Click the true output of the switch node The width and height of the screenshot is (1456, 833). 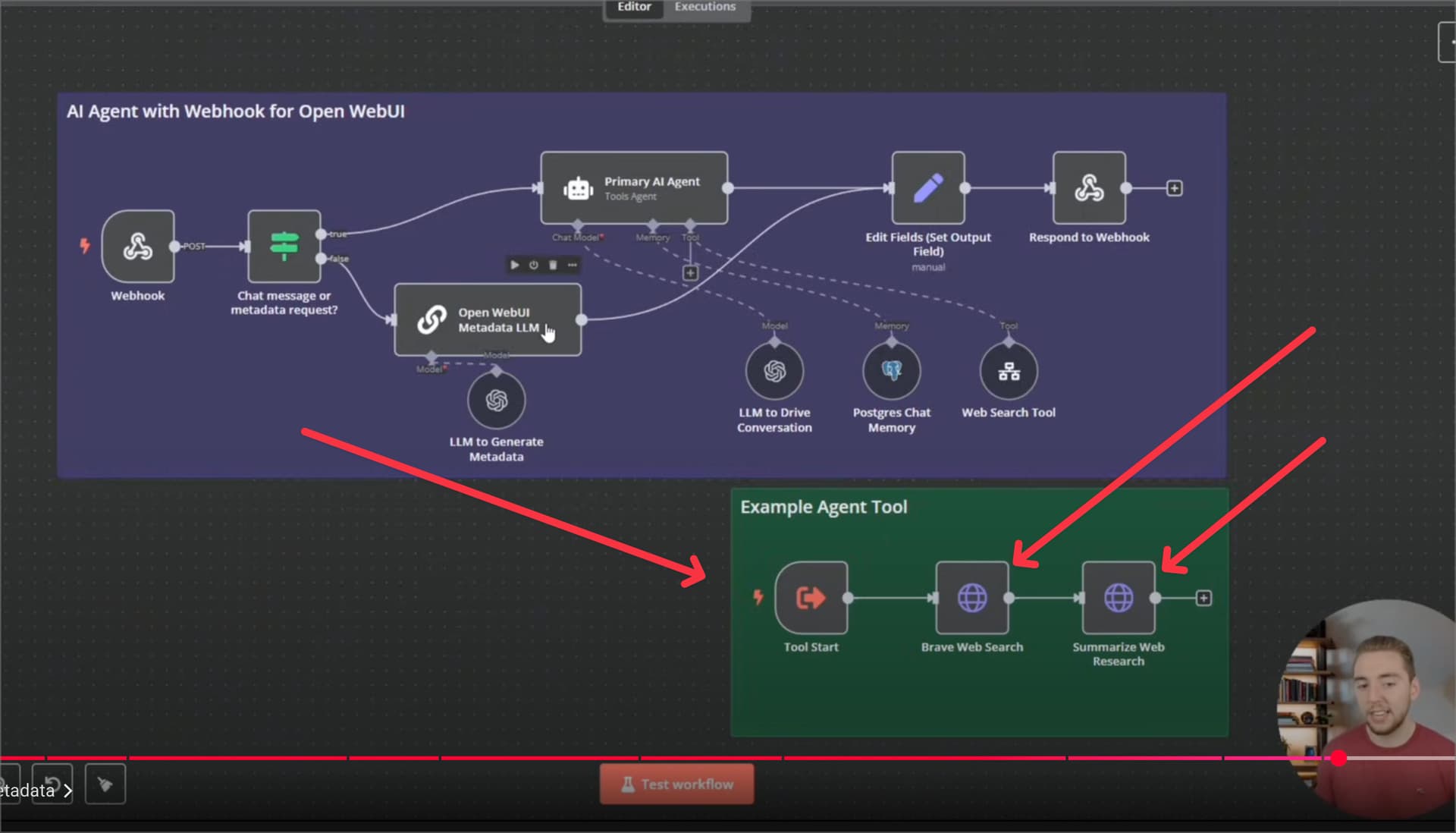click(322, 234)
